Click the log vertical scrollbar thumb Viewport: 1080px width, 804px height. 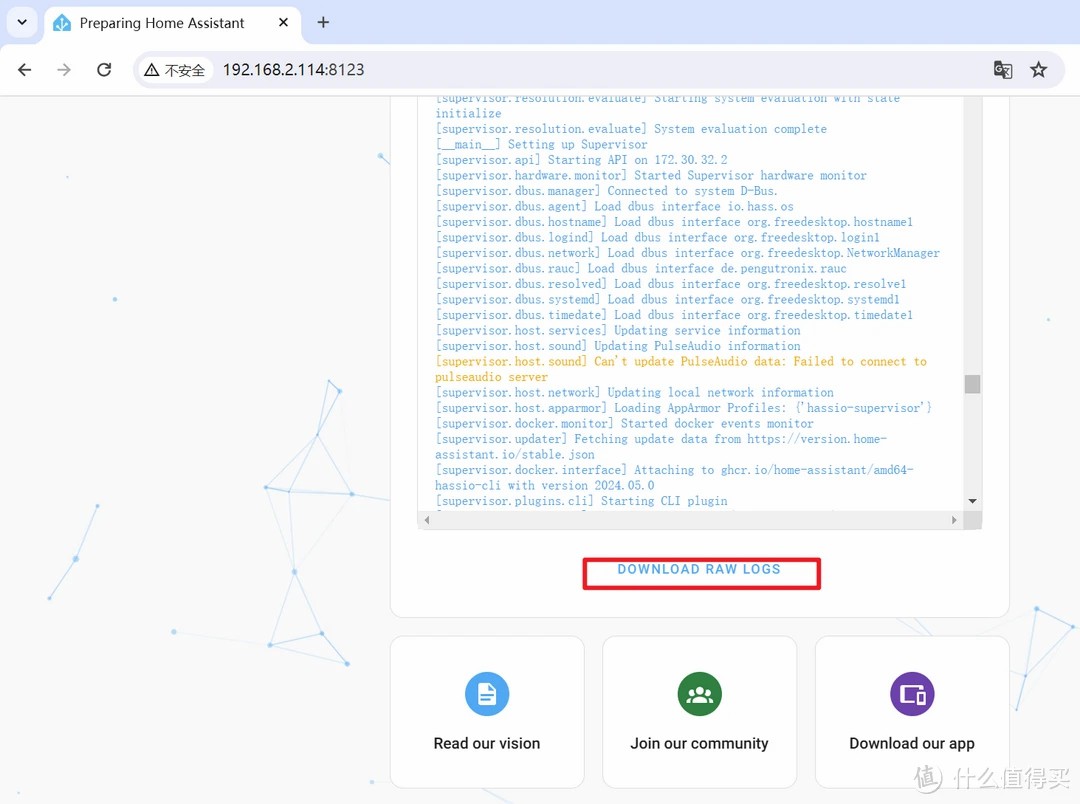[x=972, y=384]
